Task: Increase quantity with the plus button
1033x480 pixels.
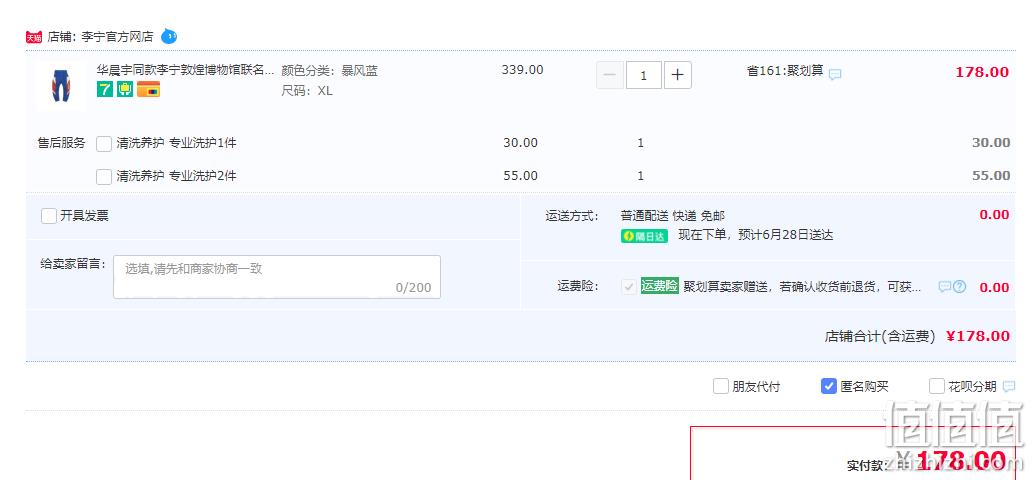Action: (677, 75)
